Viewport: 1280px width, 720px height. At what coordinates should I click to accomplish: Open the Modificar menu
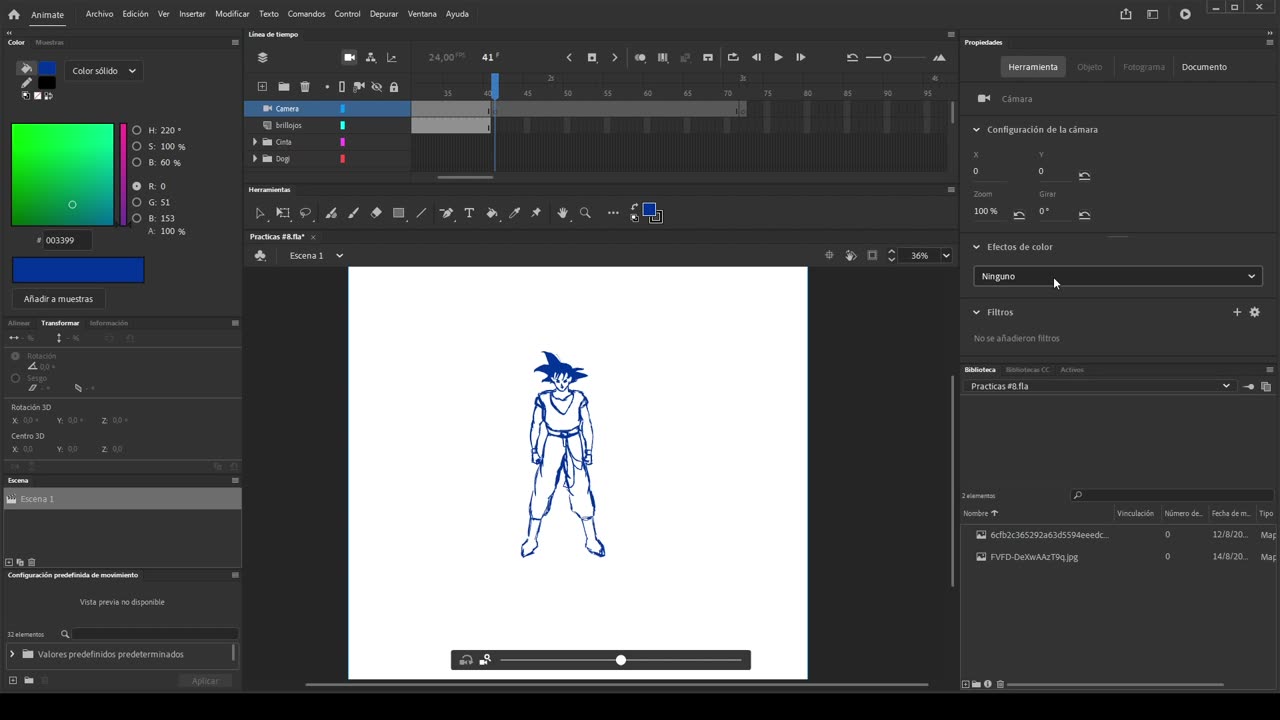(x=232, y=14)
